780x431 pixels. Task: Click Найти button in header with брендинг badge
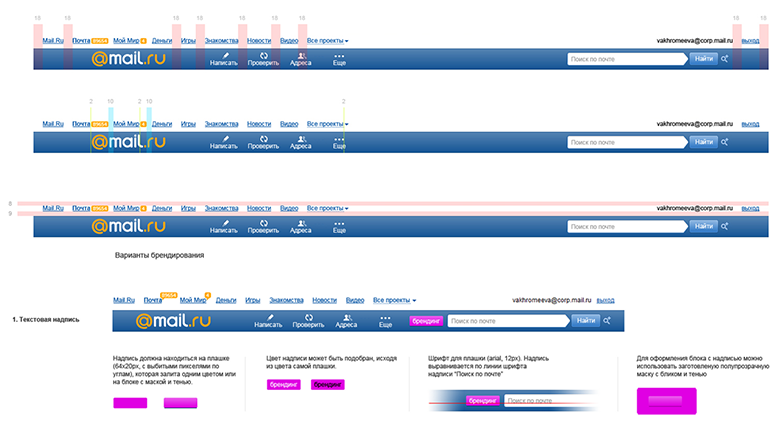pos(585,321)
